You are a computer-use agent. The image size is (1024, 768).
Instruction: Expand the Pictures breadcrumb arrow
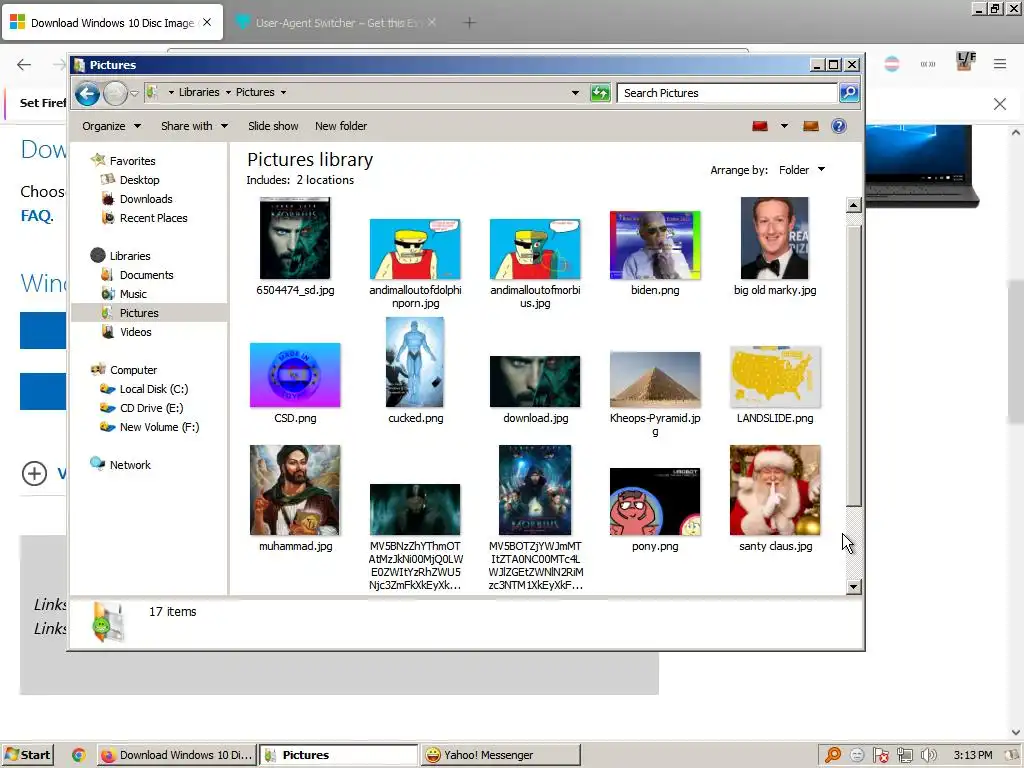click(x=283, y=92)
